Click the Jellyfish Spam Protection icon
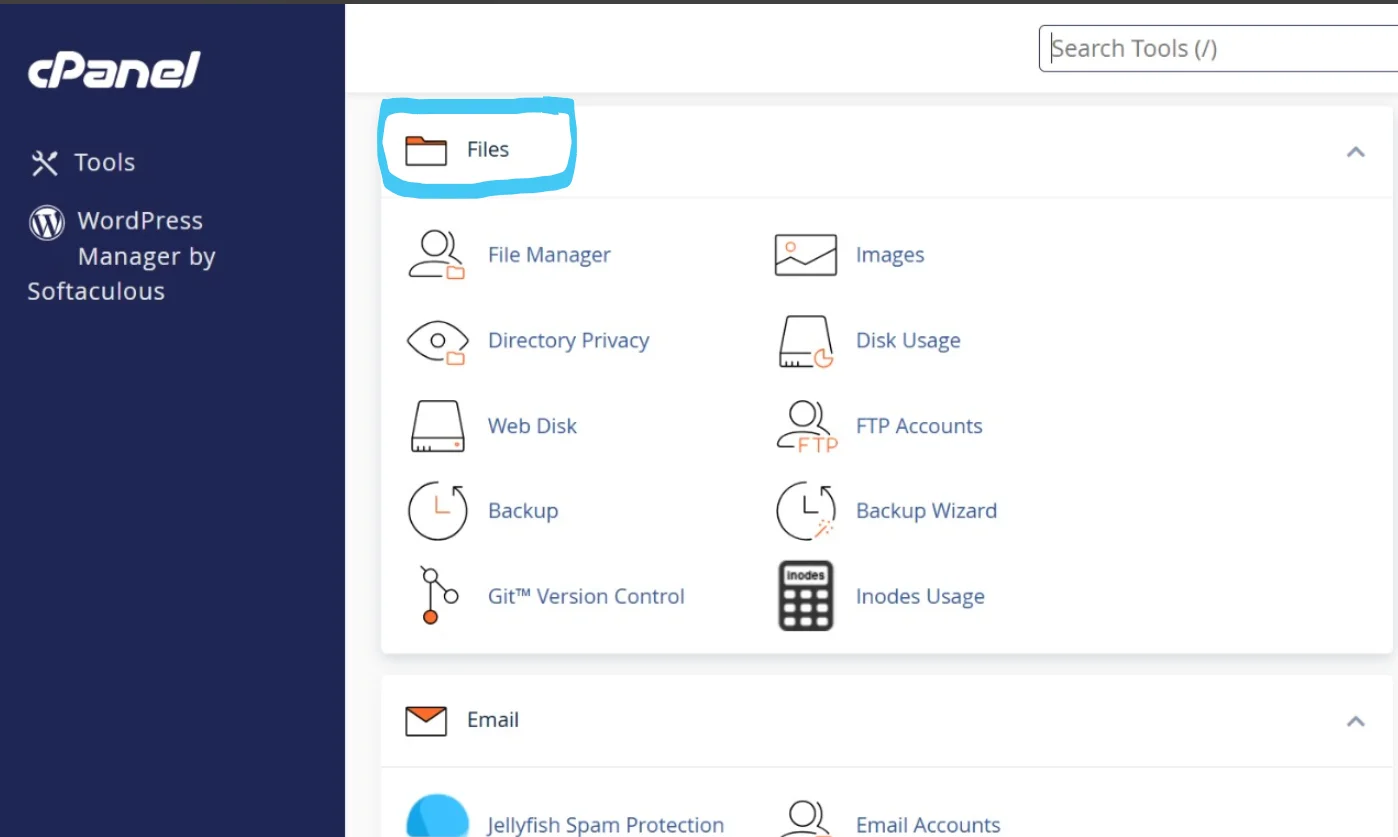The height and width of the screenshot is (837, 1398). click(438, 817)
